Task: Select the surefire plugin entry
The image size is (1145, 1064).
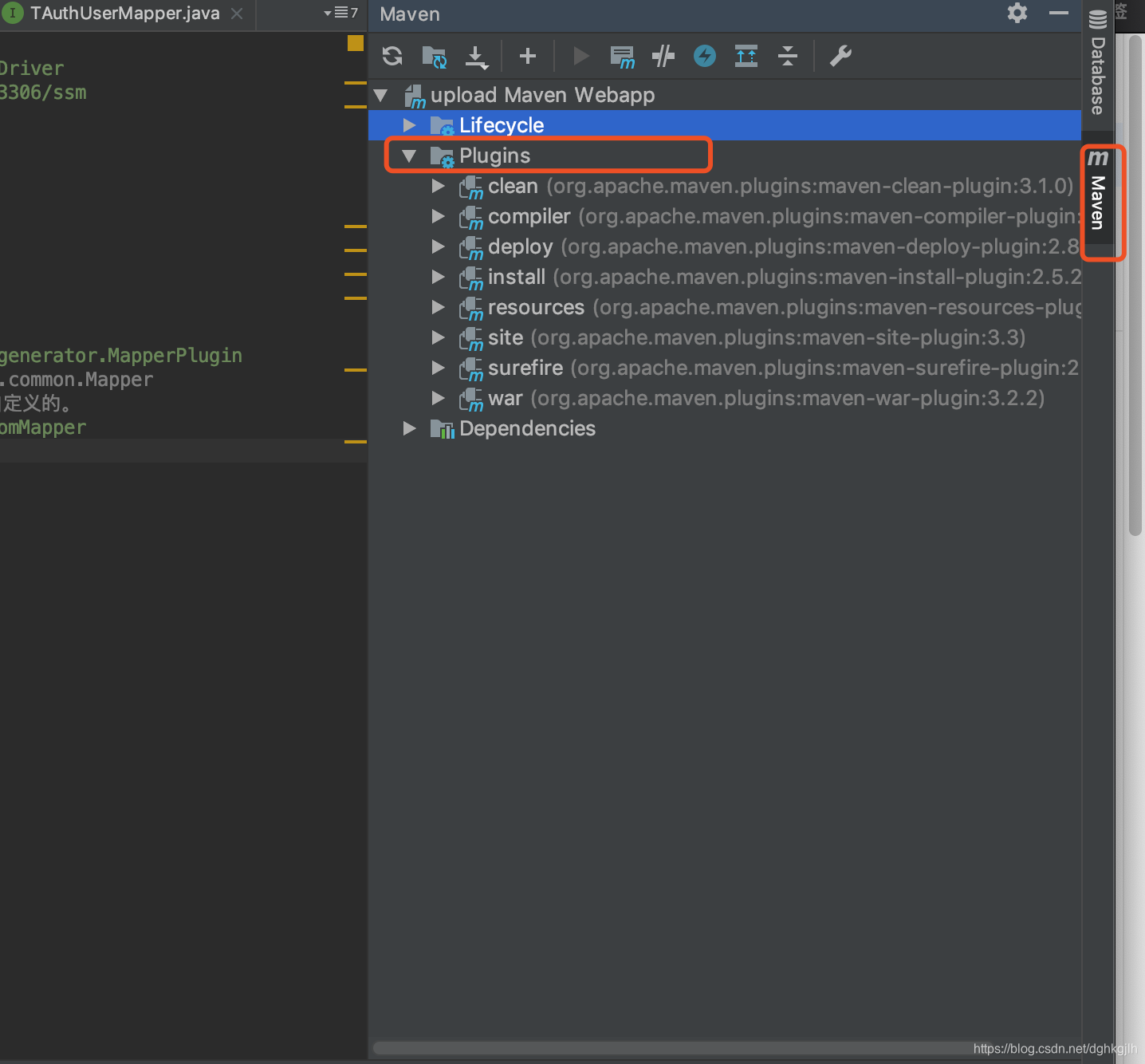Action: [x=725, y=368]
